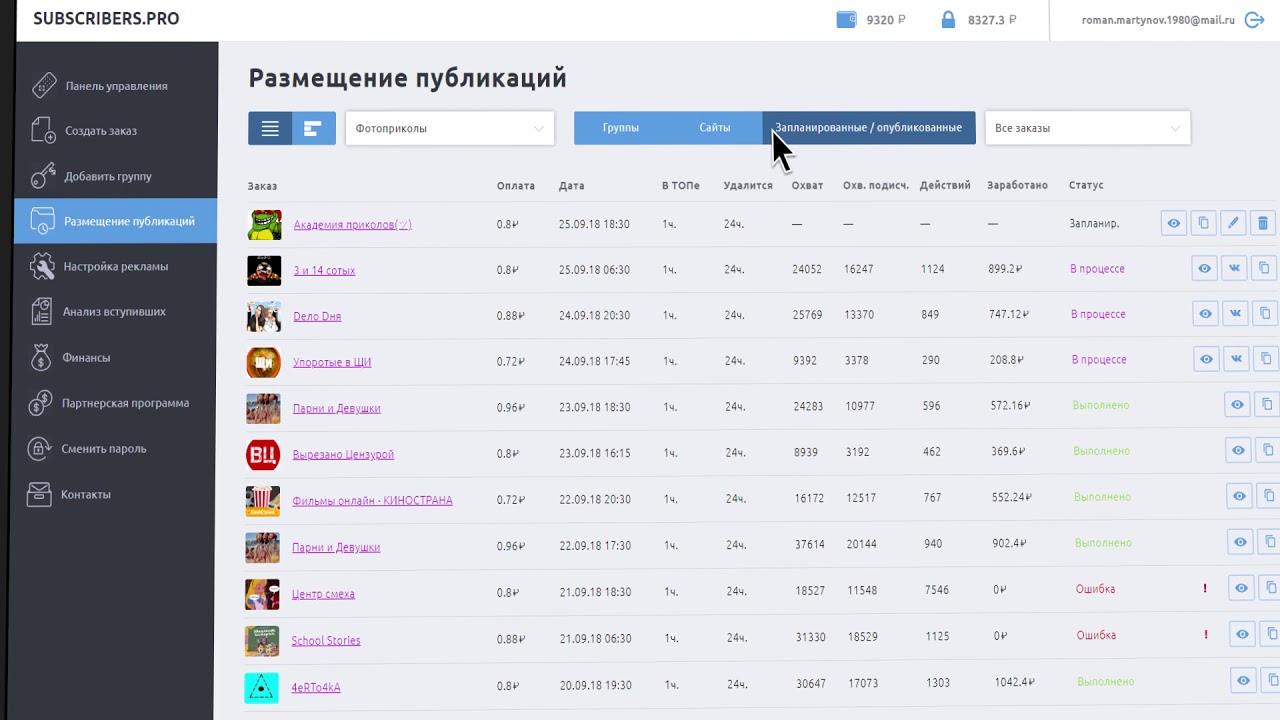Click the Академия приколов group avatar
1280x720 pixels.
click(x=265, y=224)
